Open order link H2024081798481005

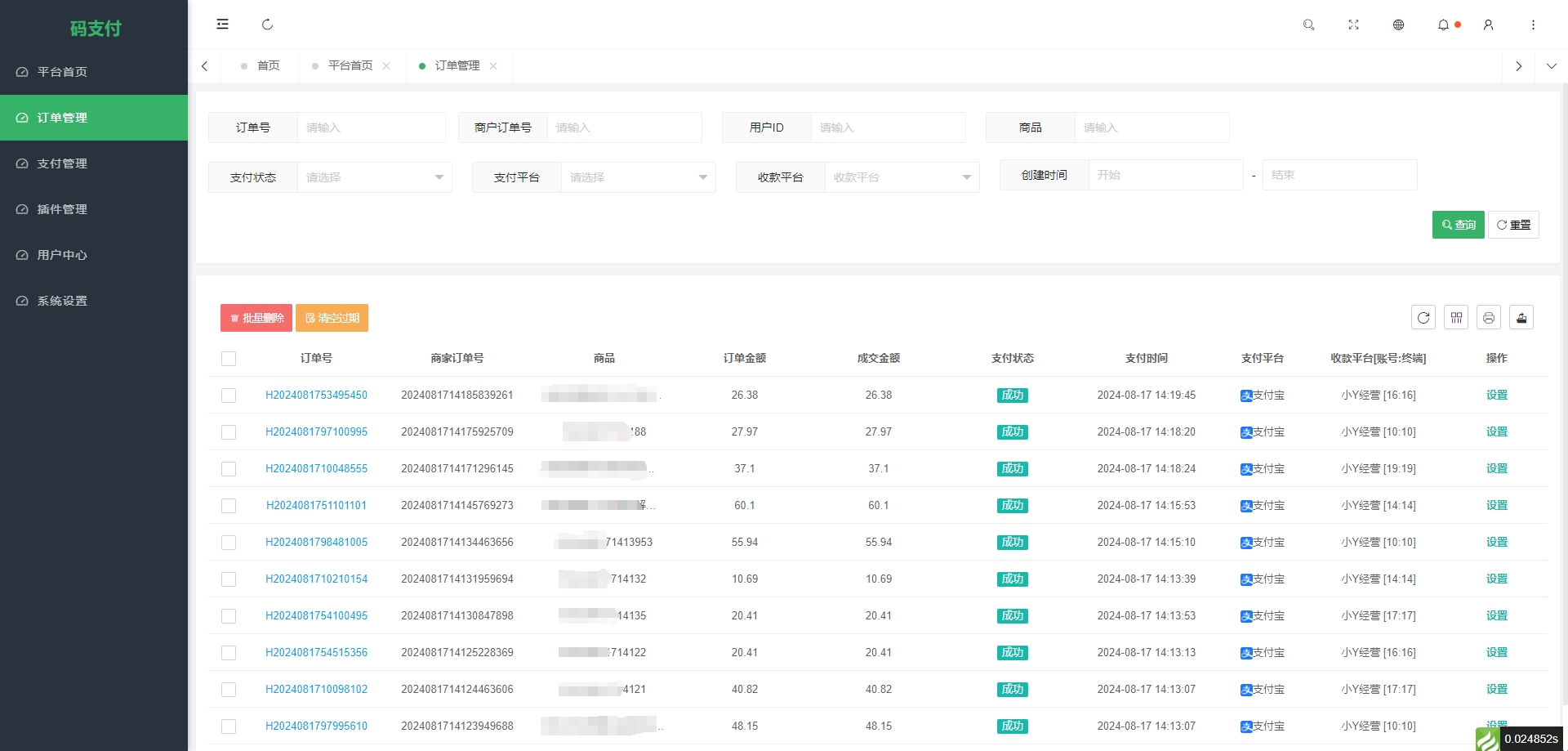pos(316,542)
